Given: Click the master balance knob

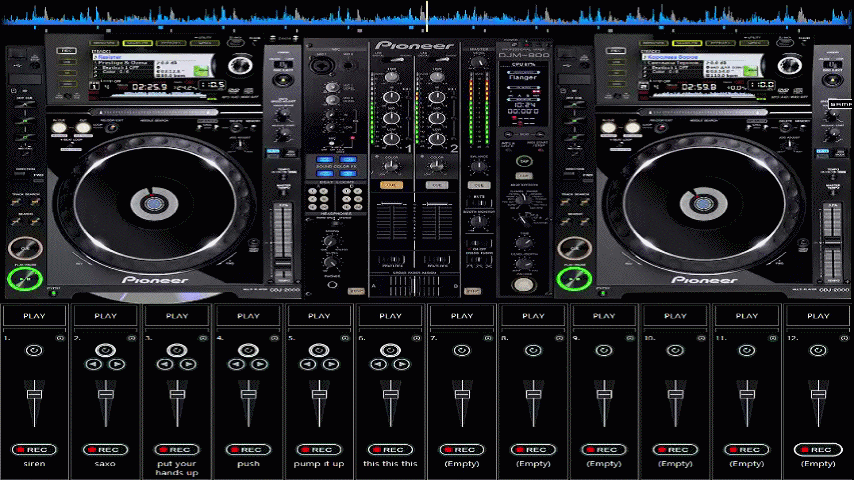Looking at the screenshot, I should 479,168.
